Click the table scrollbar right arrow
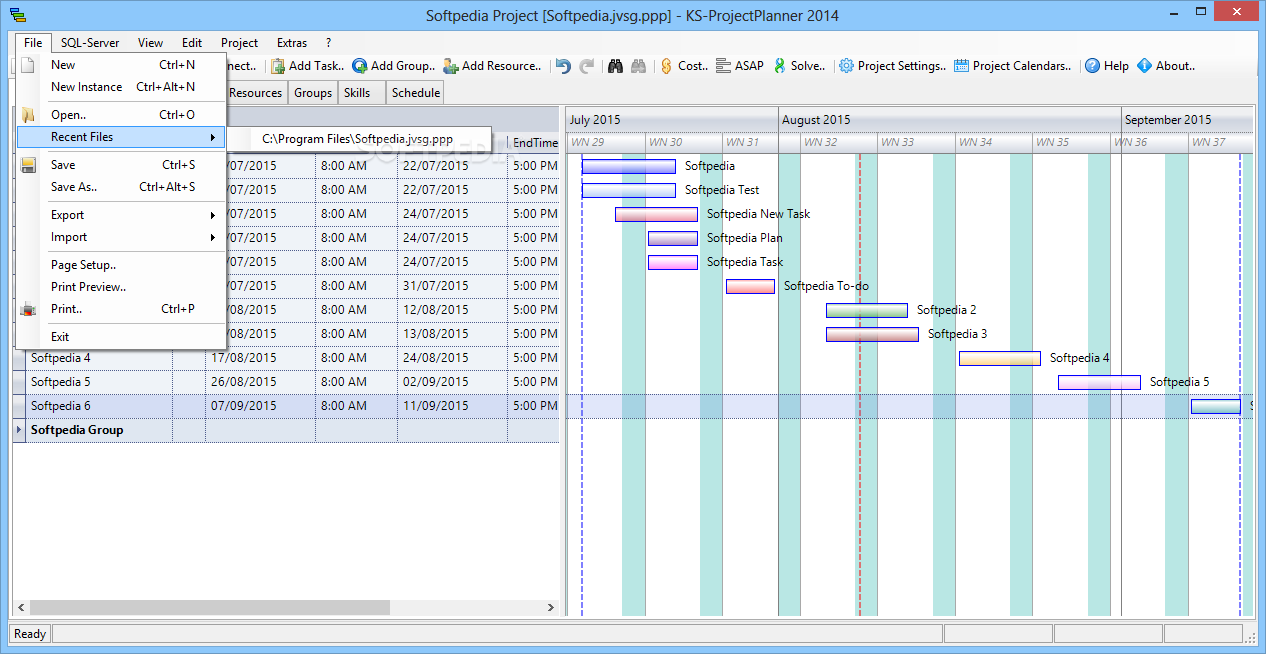This screenshot has height=654, width=1266. [550, 607]
